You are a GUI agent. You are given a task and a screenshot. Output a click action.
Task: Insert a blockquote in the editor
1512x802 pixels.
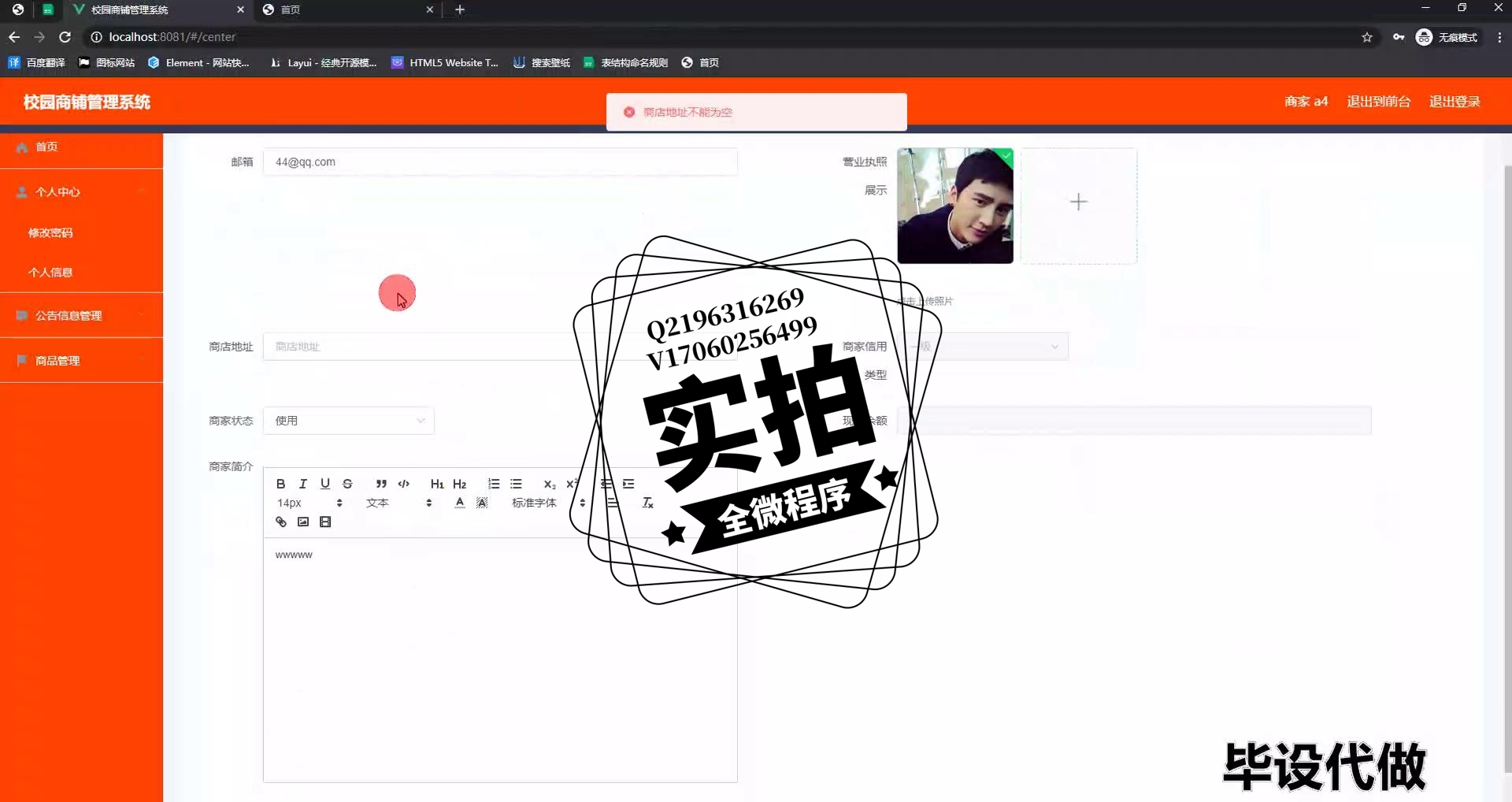pyautogui.click(x=381, y=484)
